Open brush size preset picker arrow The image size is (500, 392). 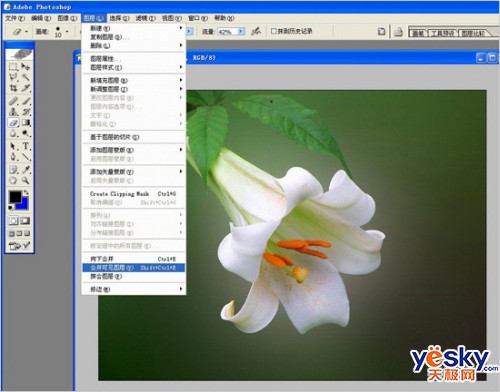click(x=67, y=32)
